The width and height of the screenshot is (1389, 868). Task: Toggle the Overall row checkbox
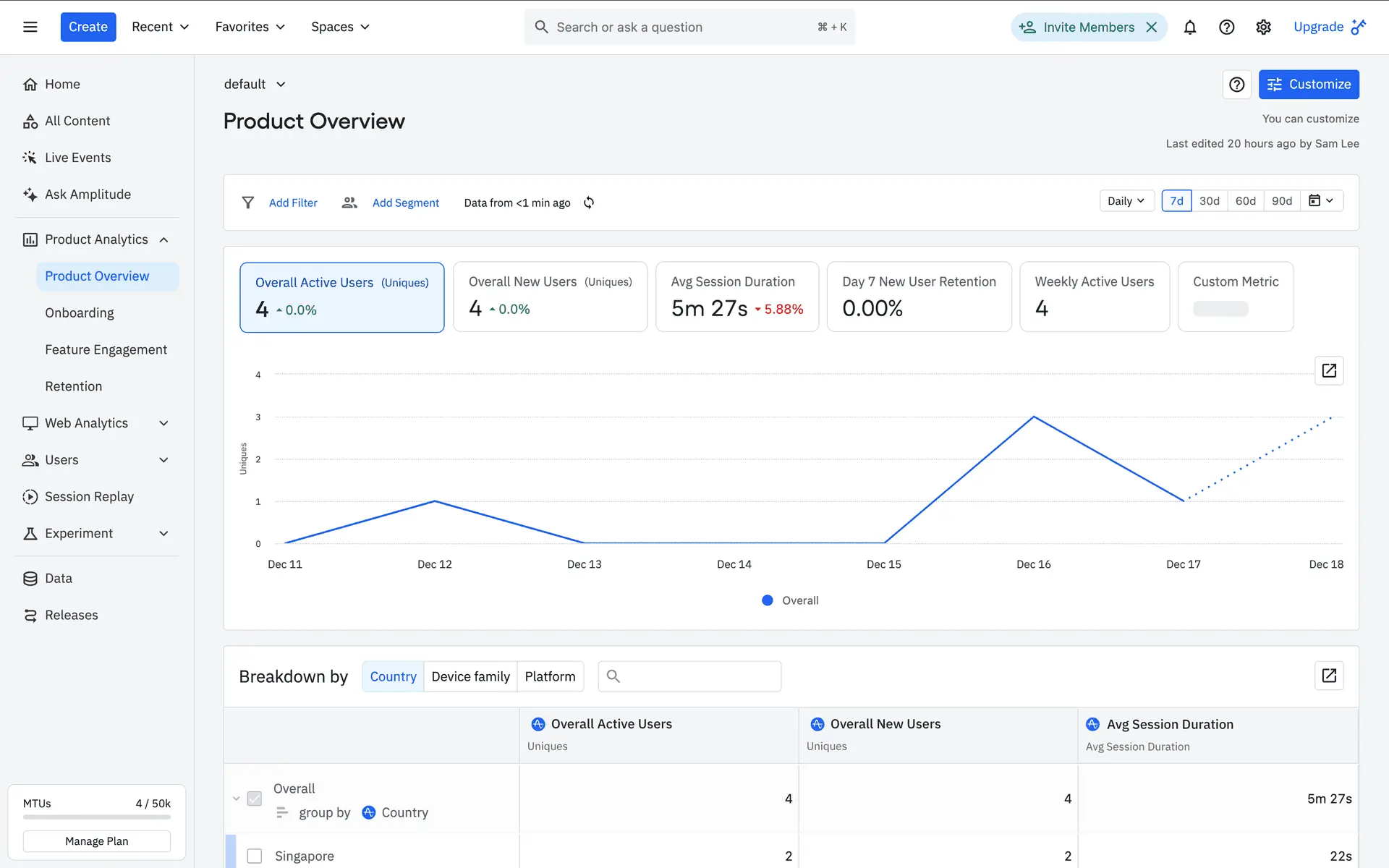click(255, 799)
